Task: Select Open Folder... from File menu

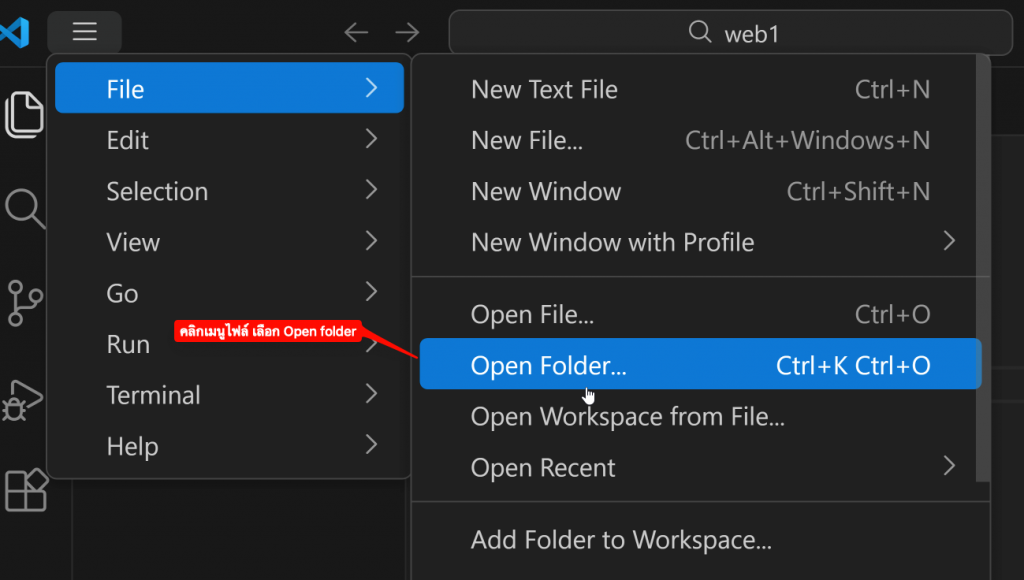Action: 700,366
